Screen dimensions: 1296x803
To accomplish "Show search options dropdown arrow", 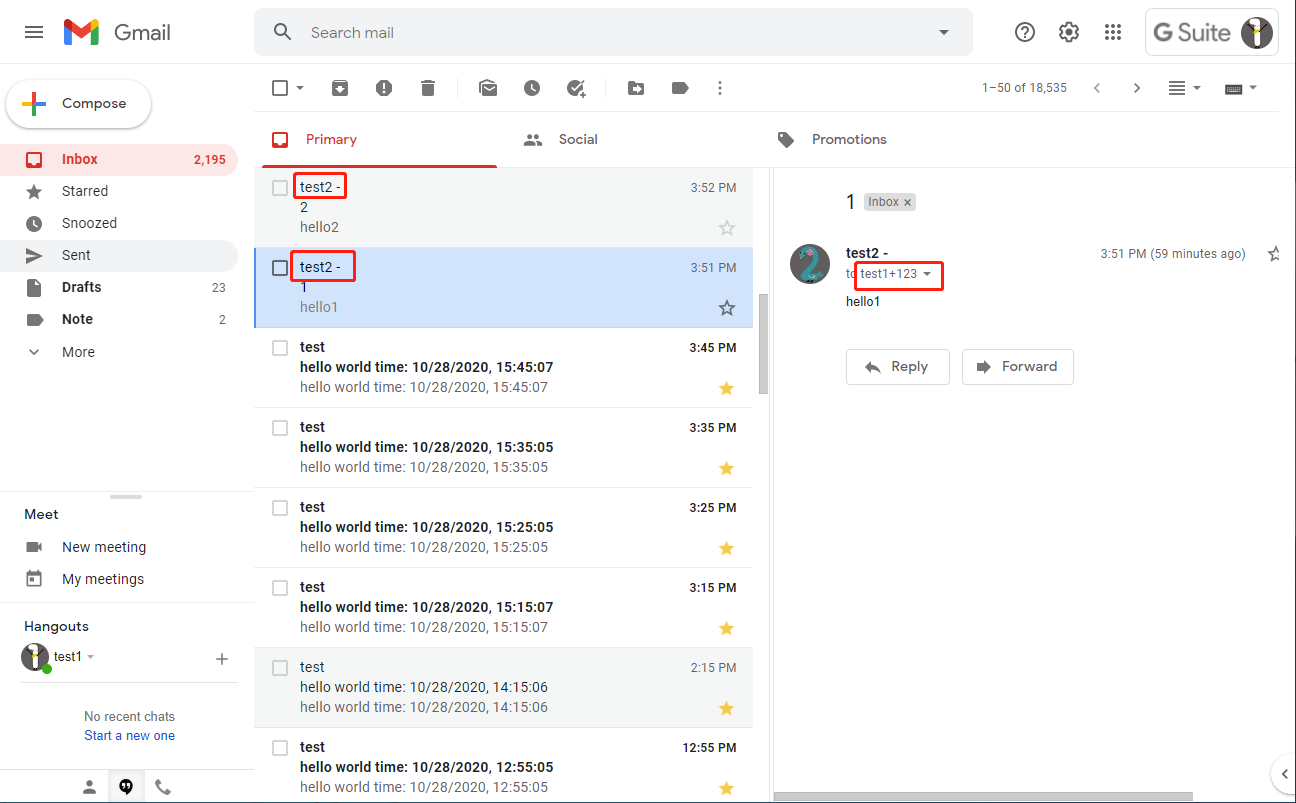I will (943, 32).
